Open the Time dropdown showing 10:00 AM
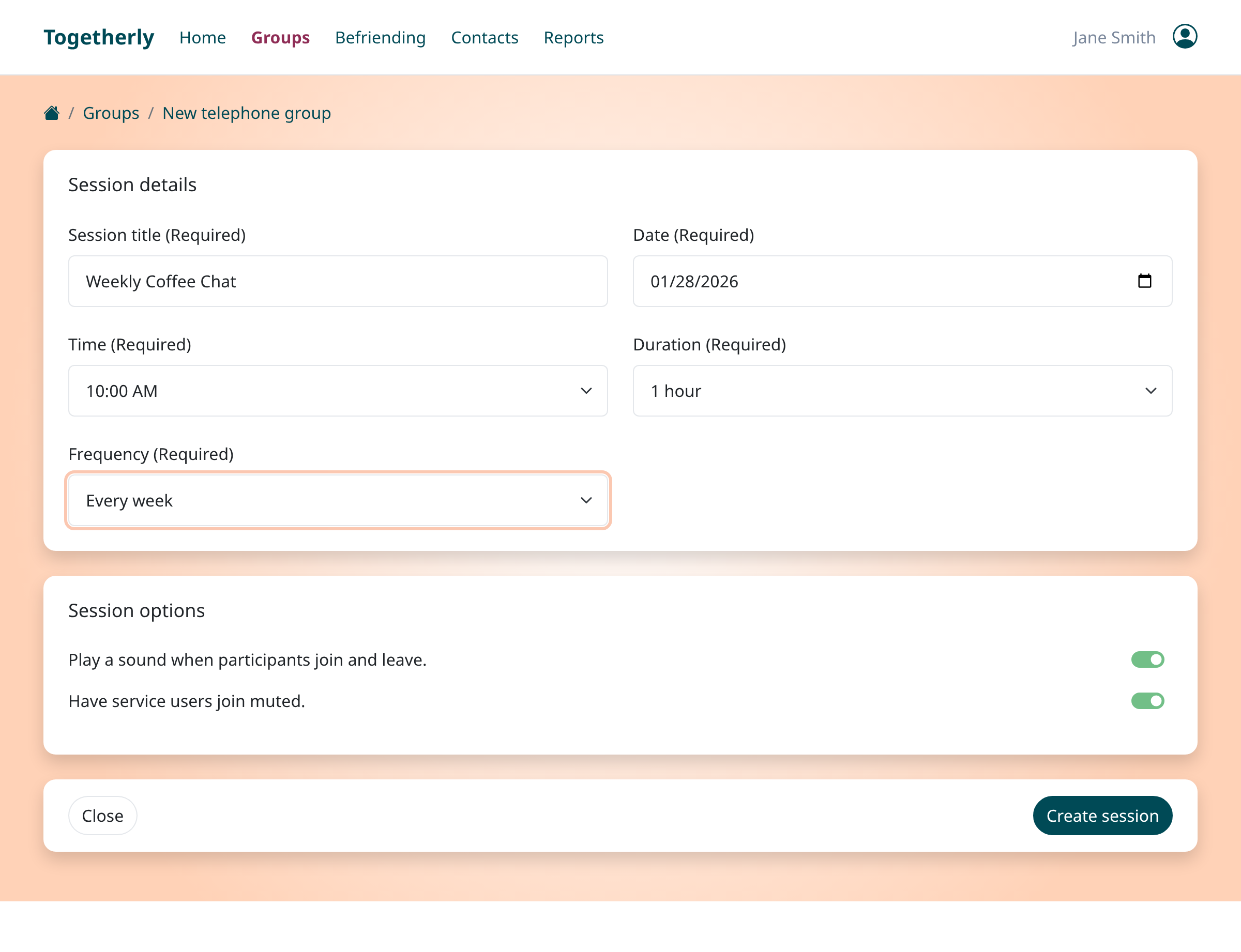The image size is (1241, 952). pos(338,391)
